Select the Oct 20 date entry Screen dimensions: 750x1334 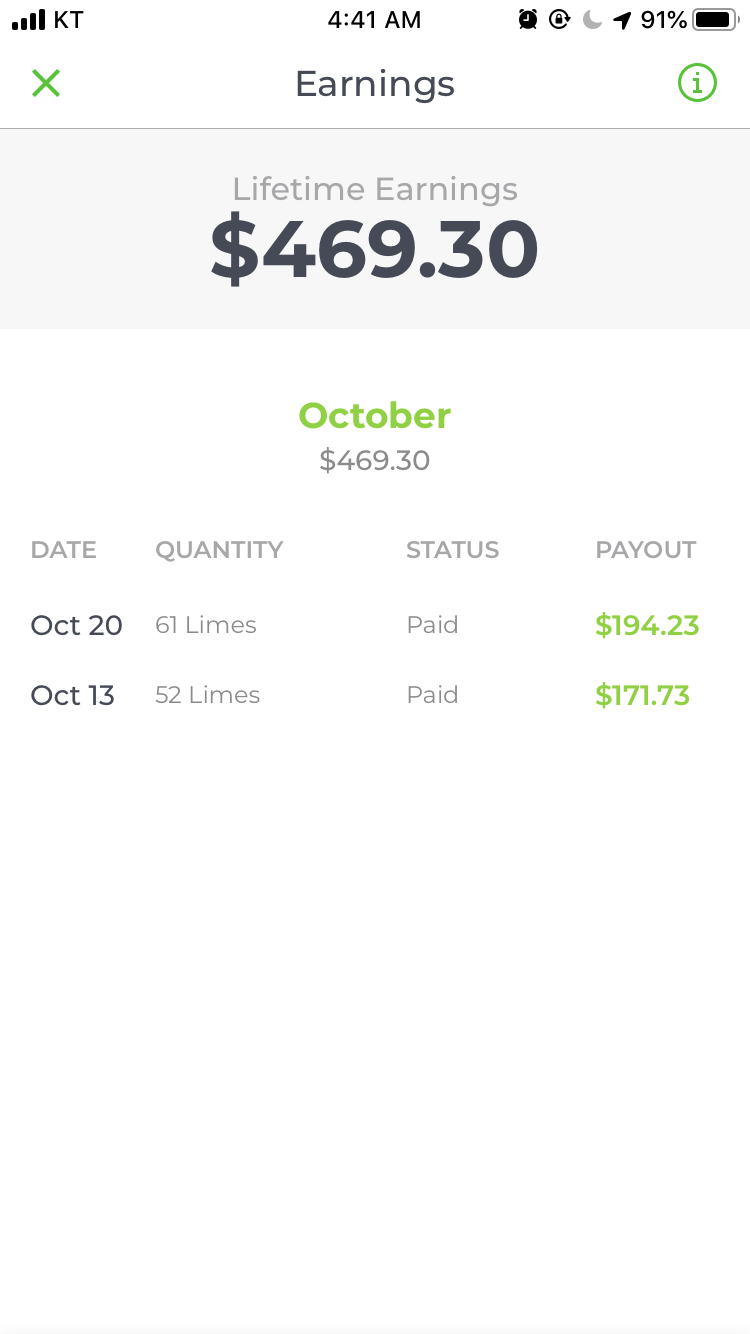click(x=77, y=625)
